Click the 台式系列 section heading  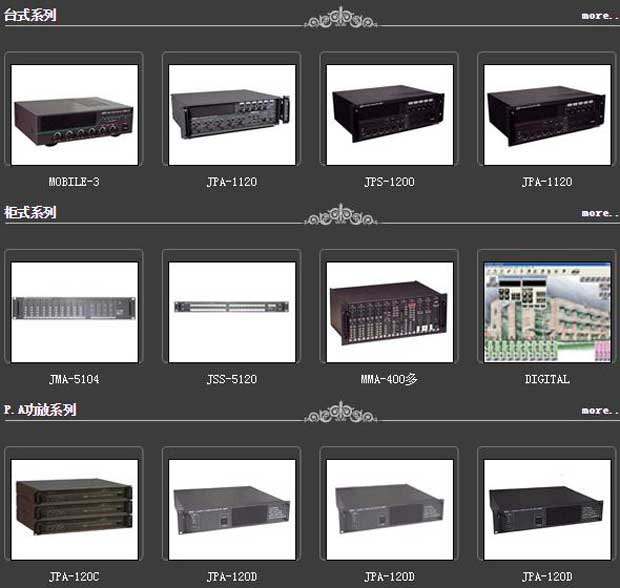[31, 15]
